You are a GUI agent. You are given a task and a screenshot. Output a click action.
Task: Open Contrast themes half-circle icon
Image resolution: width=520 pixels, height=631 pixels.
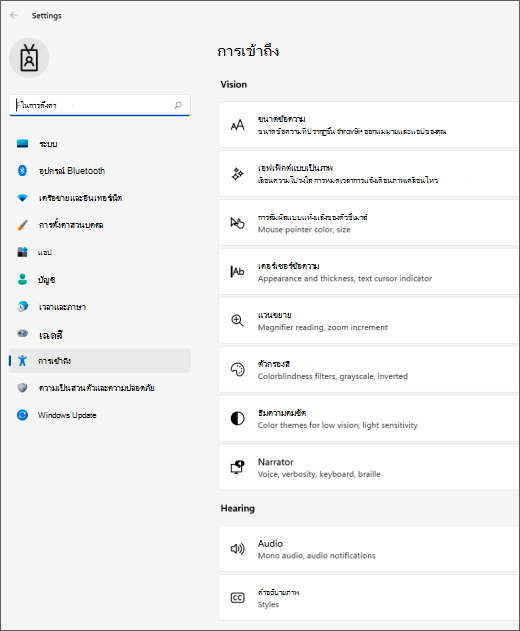(x=237, y=419)
